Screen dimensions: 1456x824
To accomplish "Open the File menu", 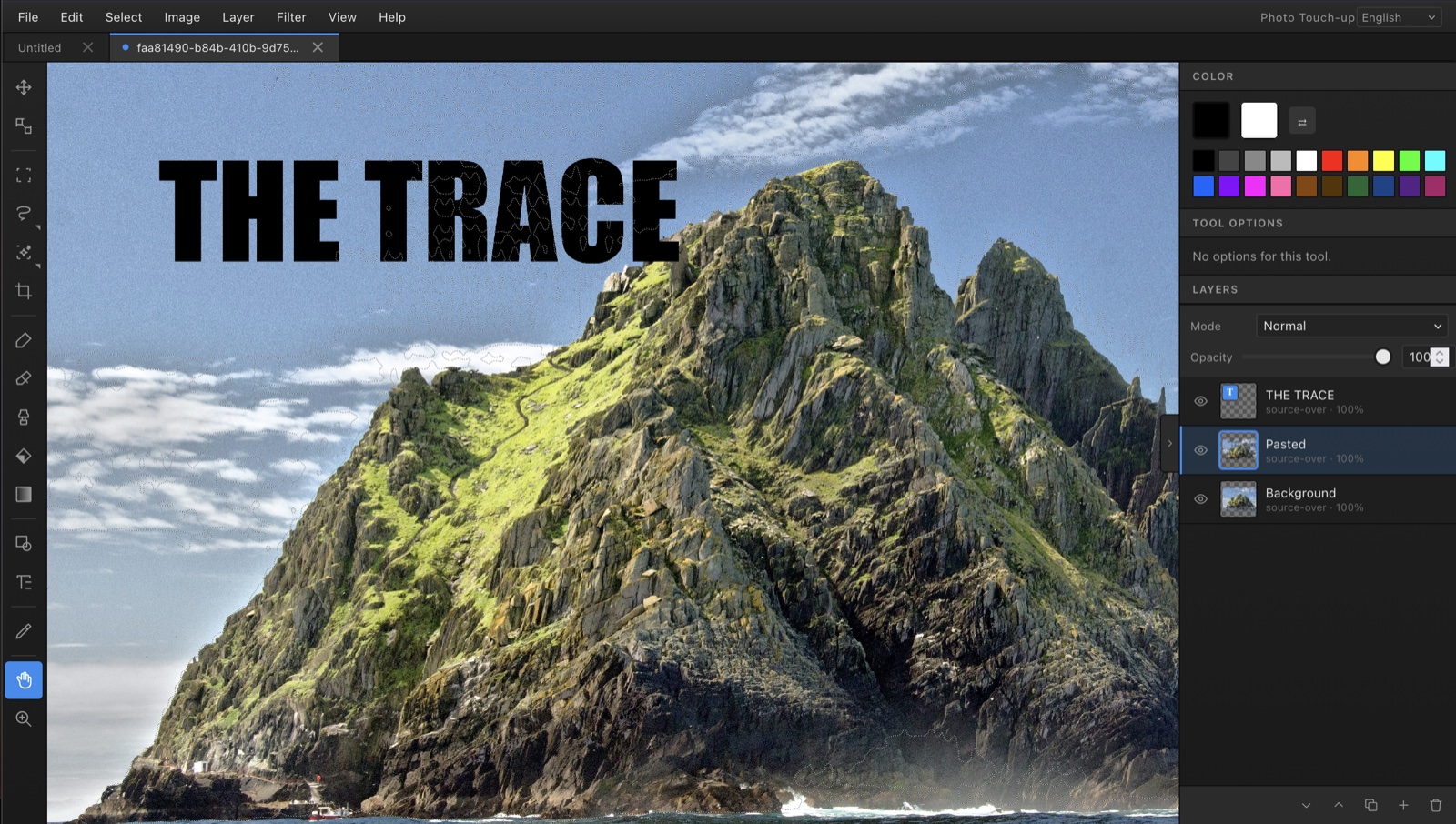I will (x=28, y=17).
